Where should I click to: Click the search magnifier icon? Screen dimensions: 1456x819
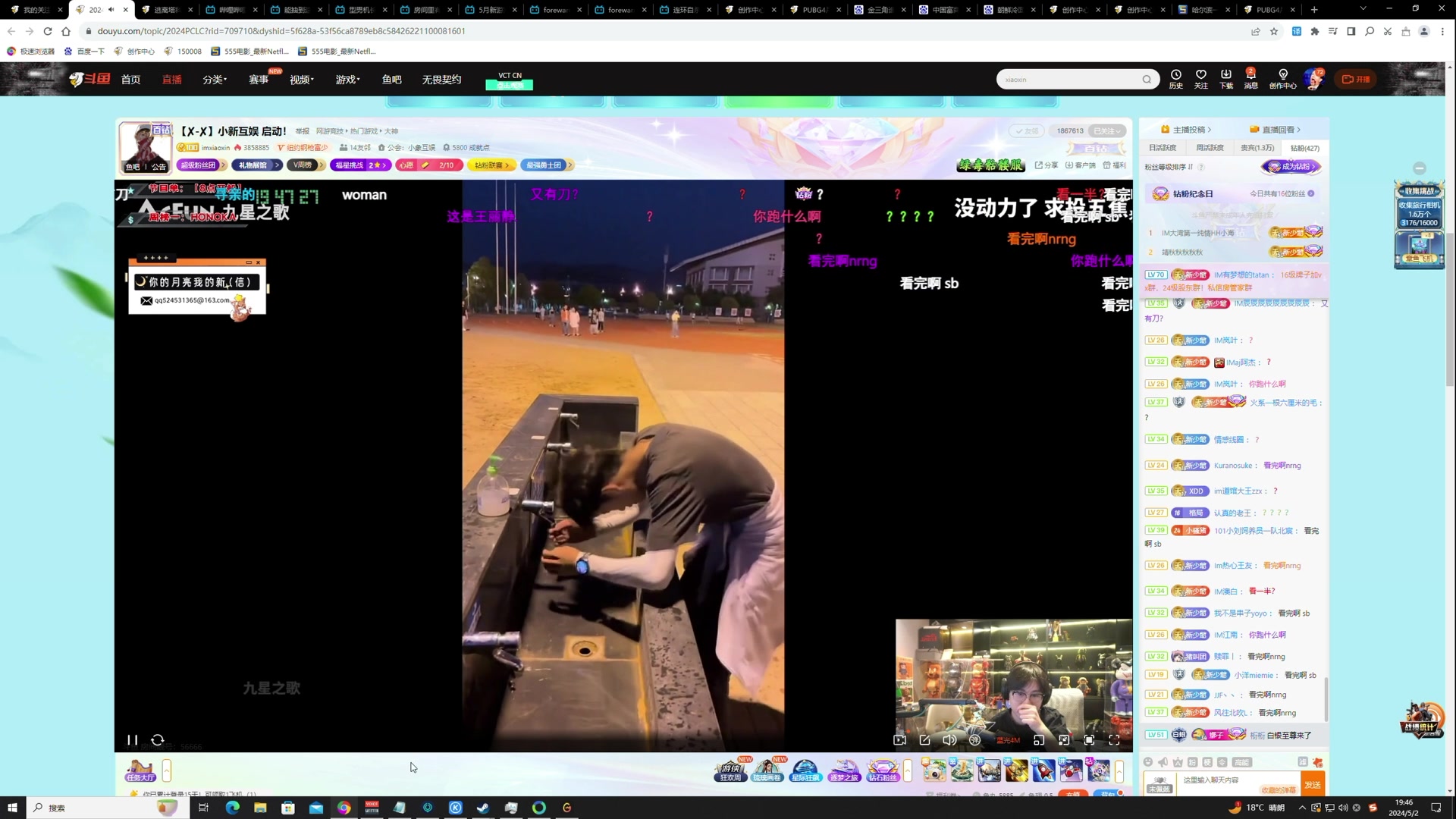1146,79
